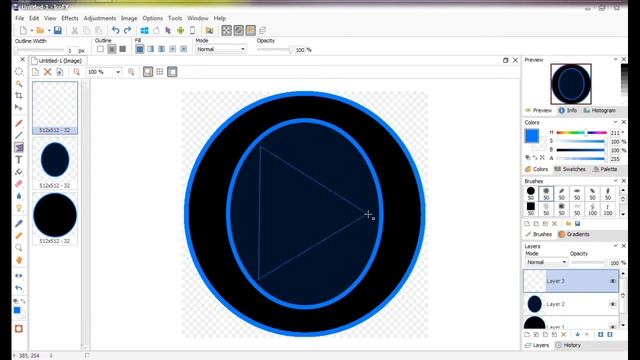Select the hand pan tool

click(x=19, y=260)
